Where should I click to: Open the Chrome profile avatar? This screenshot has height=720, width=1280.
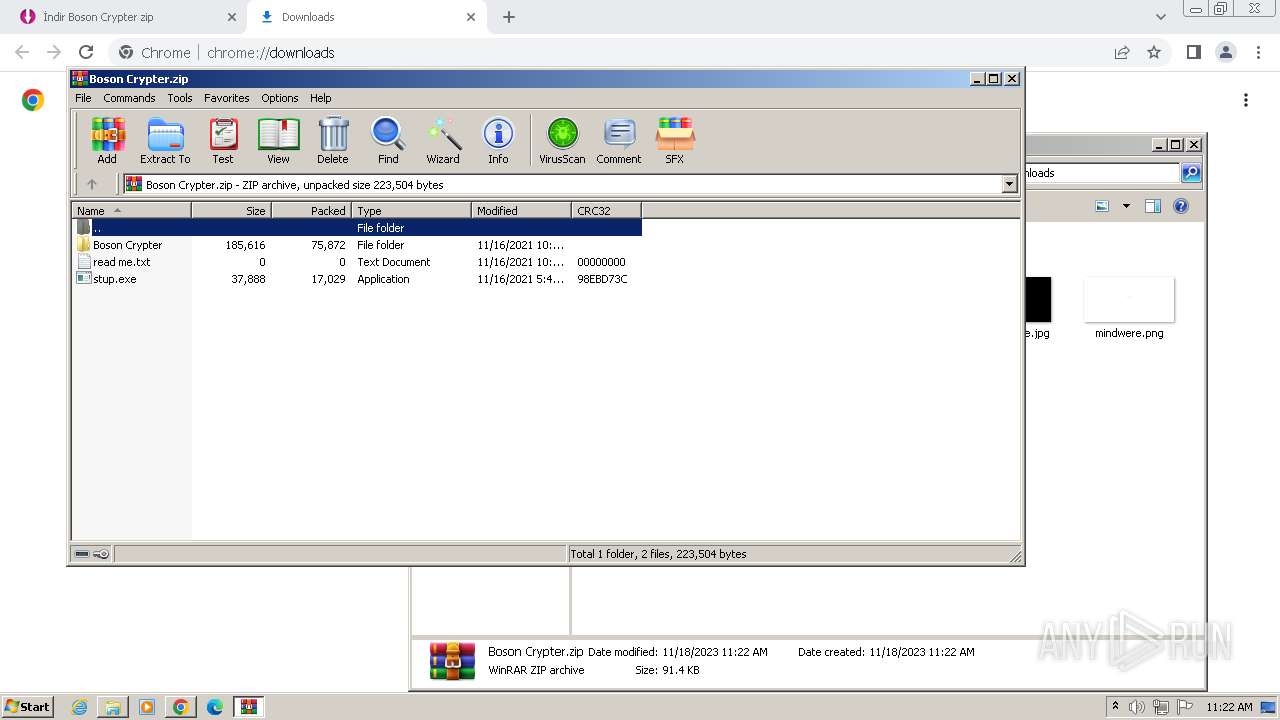(1225, 52)
